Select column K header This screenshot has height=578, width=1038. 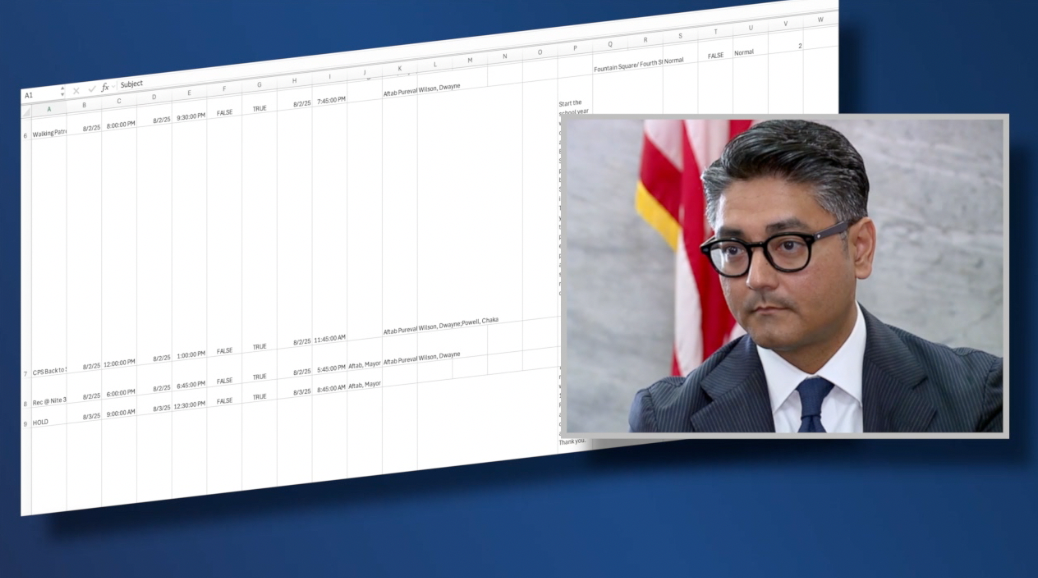point(399,69)
